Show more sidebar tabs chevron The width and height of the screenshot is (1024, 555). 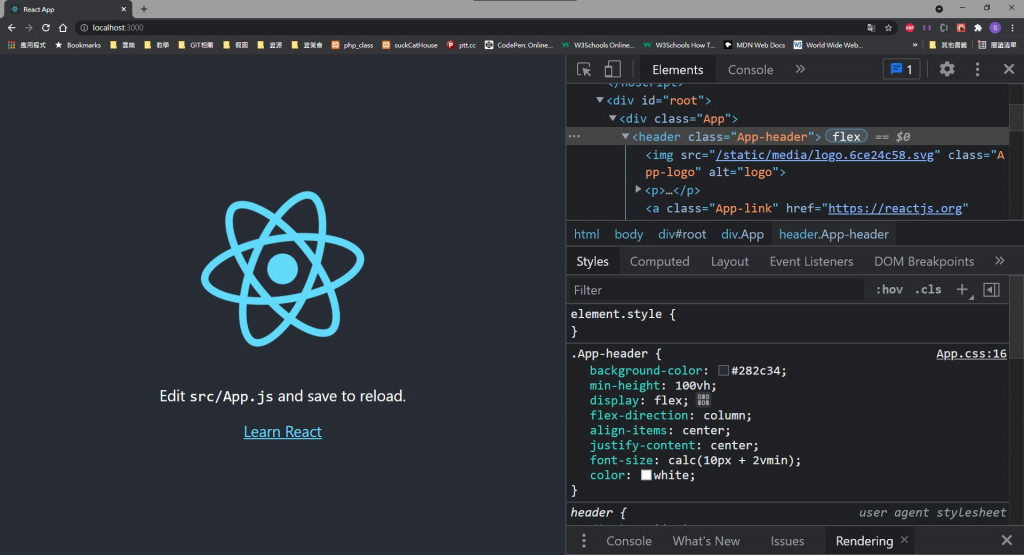click(x=999, y=261)
